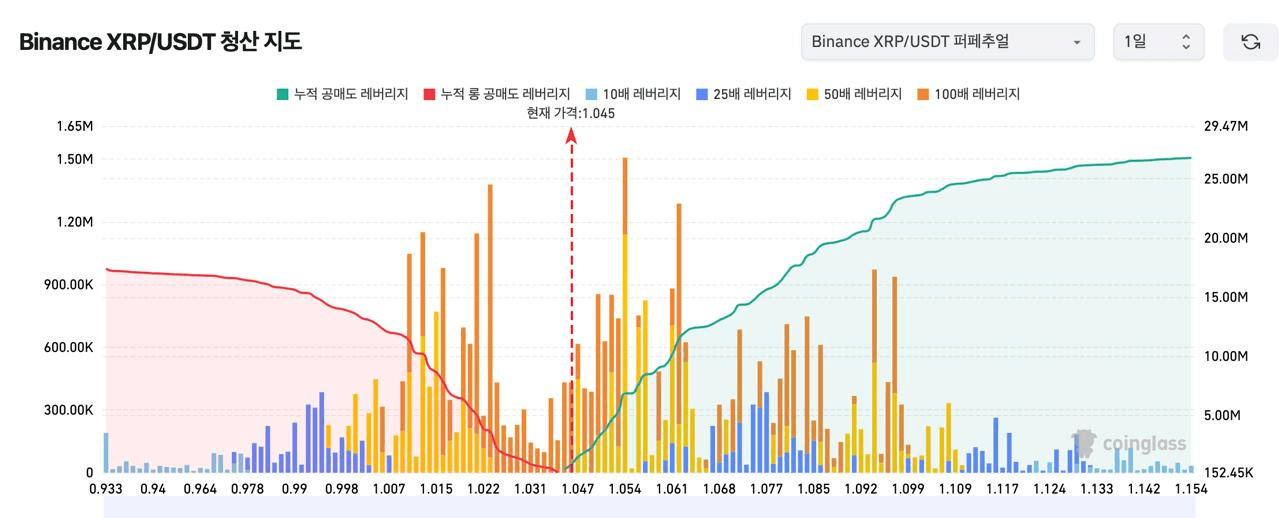The width and height of the screenshot is (1280, 518).
Task: Click the Binance XRP/USDT 청산 지도 title
Action: tap(160, 42)
